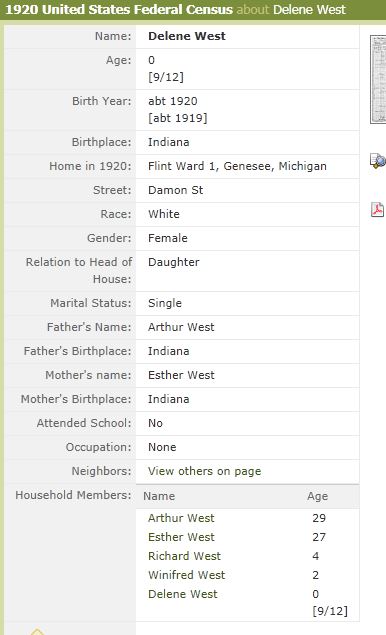
Task: Click the bold Delene West name value
Action: pyautogui.click(x=187, y=36)
